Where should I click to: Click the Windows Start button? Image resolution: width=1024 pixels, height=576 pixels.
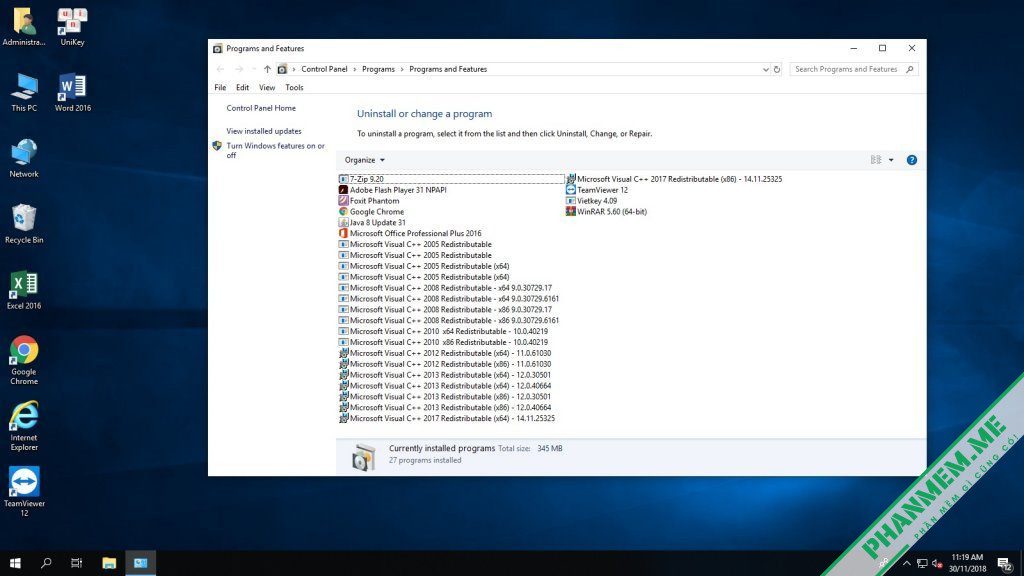[x=15, y=563]
